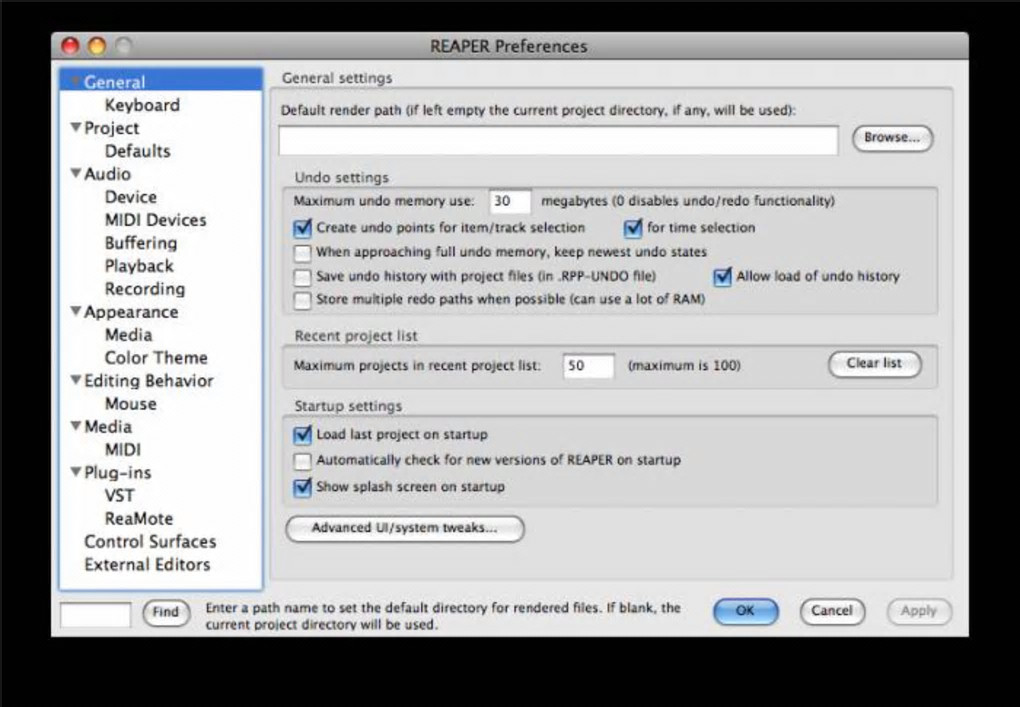Select the Media category label
1020x707 pixels.
pos(108,427)
